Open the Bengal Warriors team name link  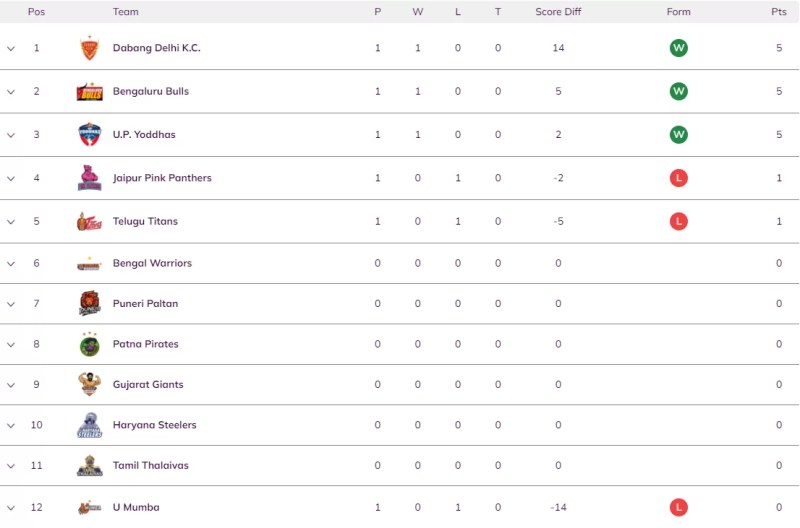(x=152, y=263)
